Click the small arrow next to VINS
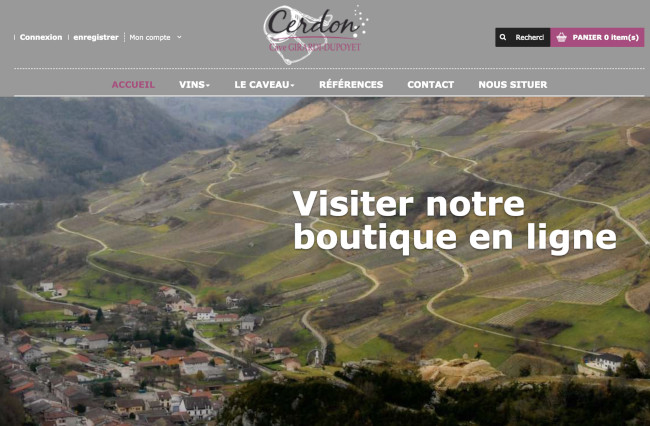Screen dimensions: 650x426 point(208,85)
